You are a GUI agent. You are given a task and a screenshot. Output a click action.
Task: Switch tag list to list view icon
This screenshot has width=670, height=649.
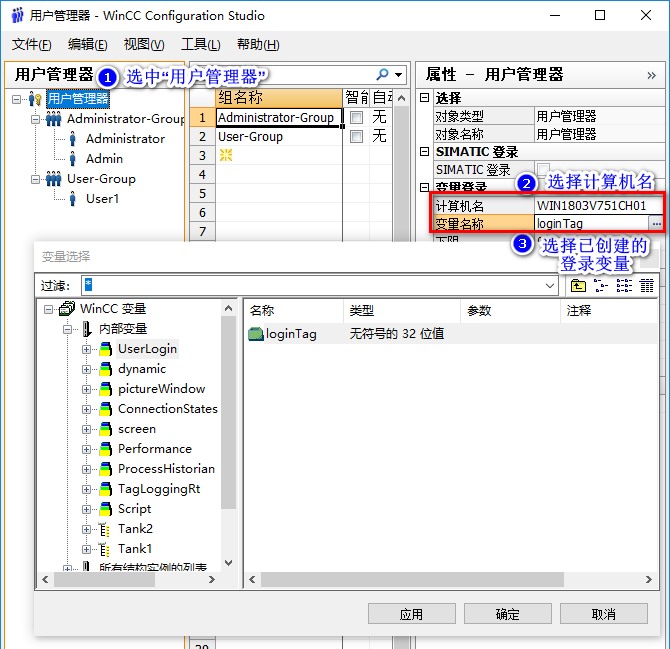(624, 285)
